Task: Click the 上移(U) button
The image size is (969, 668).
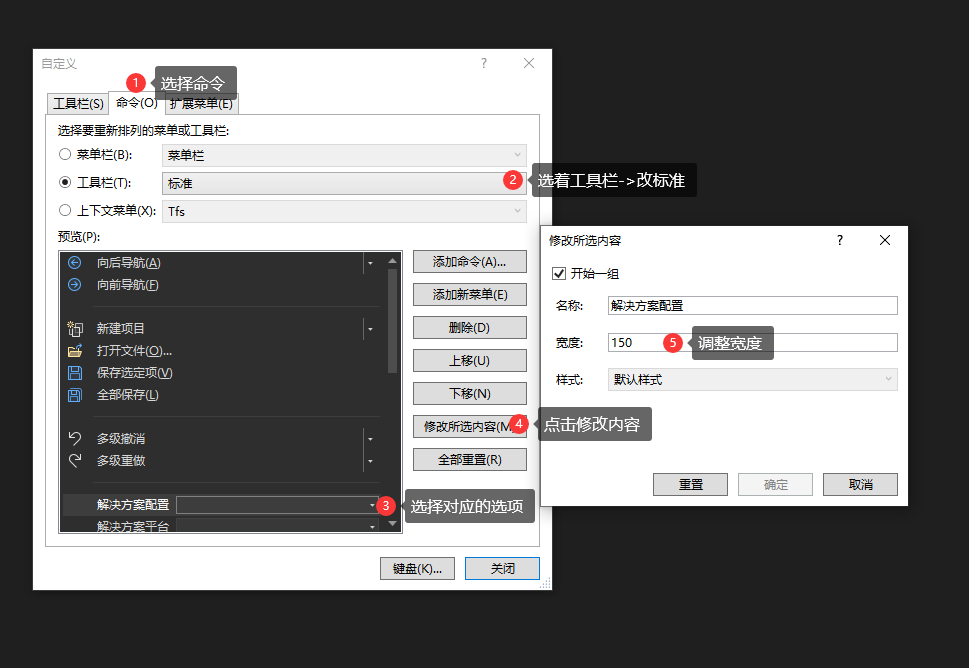Action: coord(470,360)
